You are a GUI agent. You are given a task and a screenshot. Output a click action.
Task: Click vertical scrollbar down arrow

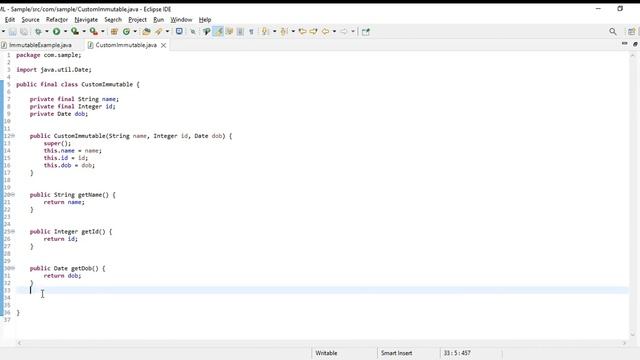pos(633,335)
